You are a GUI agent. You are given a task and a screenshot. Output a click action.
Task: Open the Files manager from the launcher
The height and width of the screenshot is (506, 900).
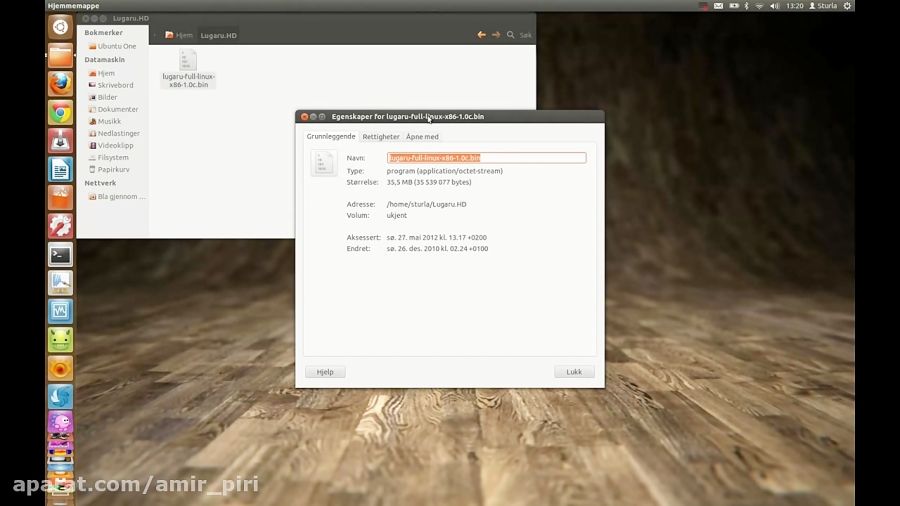pos(60,56)
